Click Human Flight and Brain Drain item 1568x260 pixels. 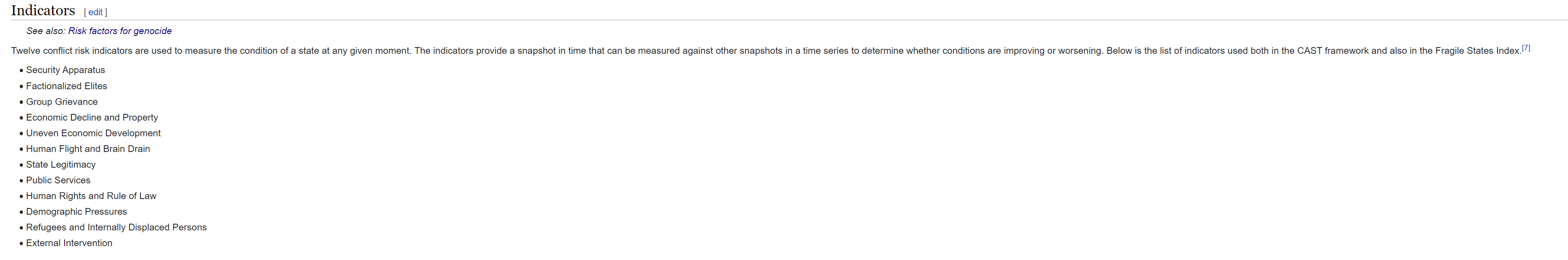click(x=88, y=149)
